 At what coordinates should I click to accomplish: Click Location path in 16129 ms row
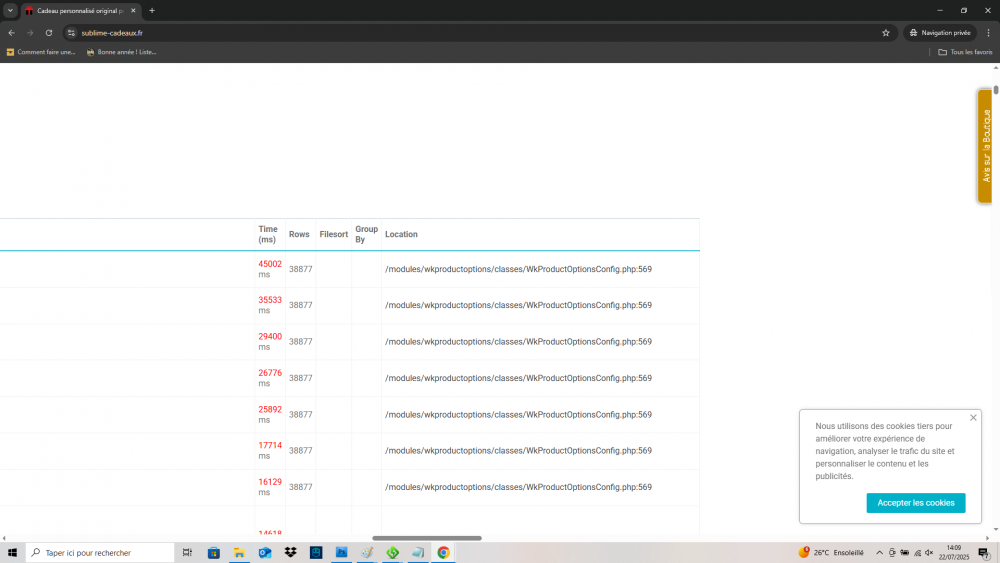point(518,487)
